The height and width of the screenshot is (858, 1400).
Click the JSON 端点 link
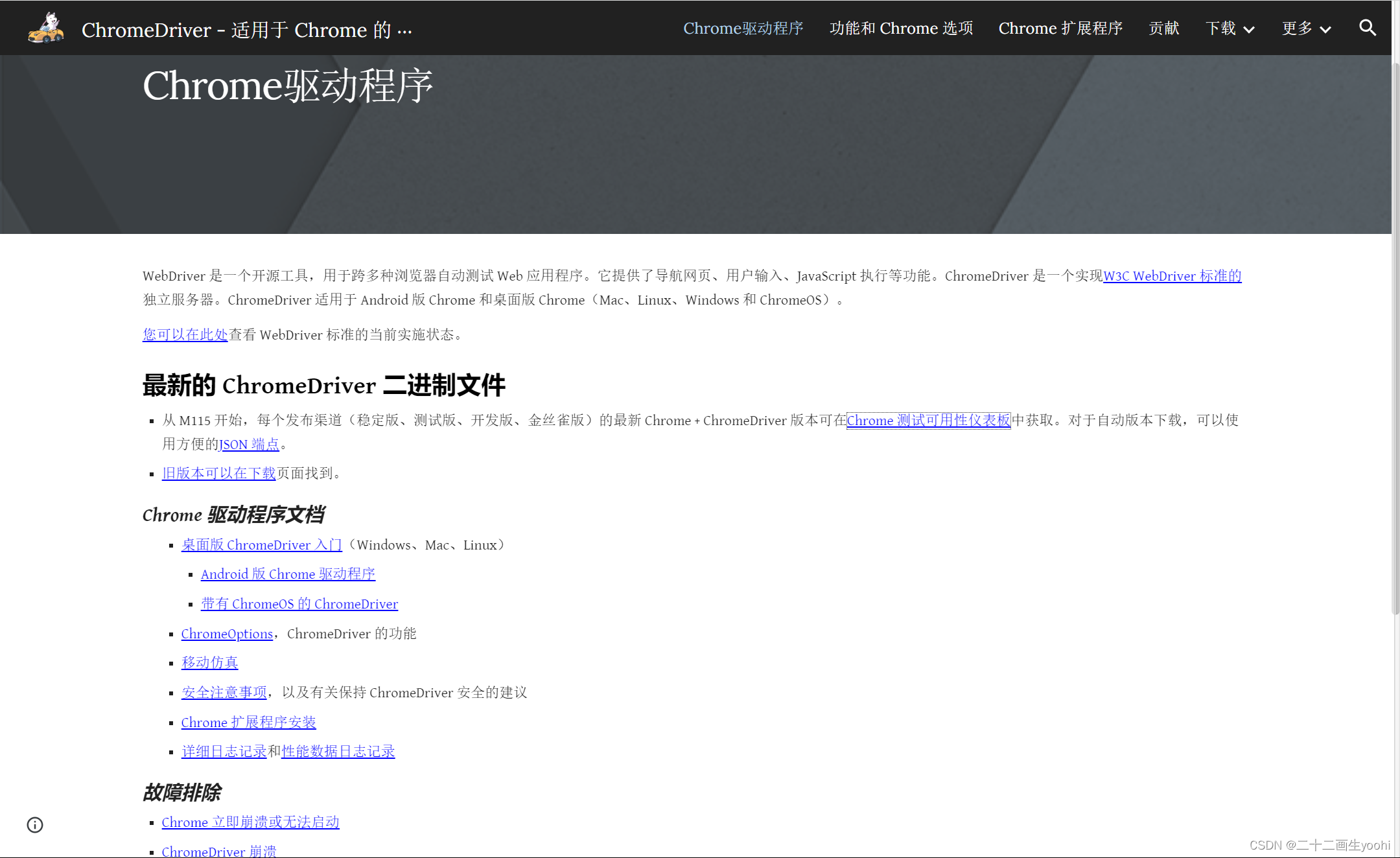click(250, 444)
